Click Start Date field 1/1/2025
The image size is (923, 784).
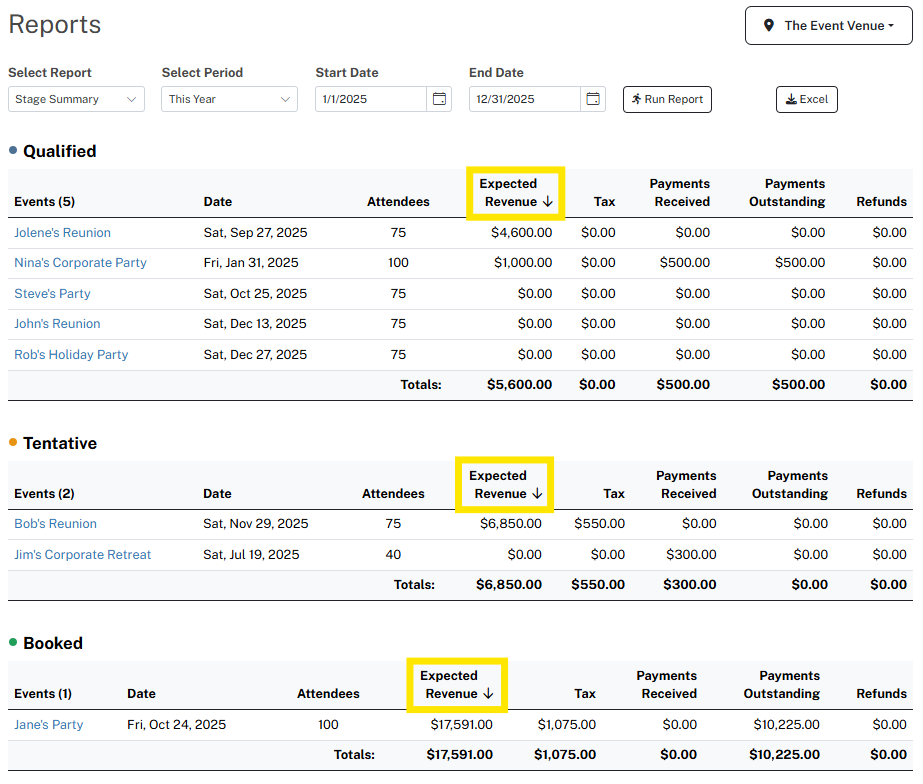coord(371,99)
